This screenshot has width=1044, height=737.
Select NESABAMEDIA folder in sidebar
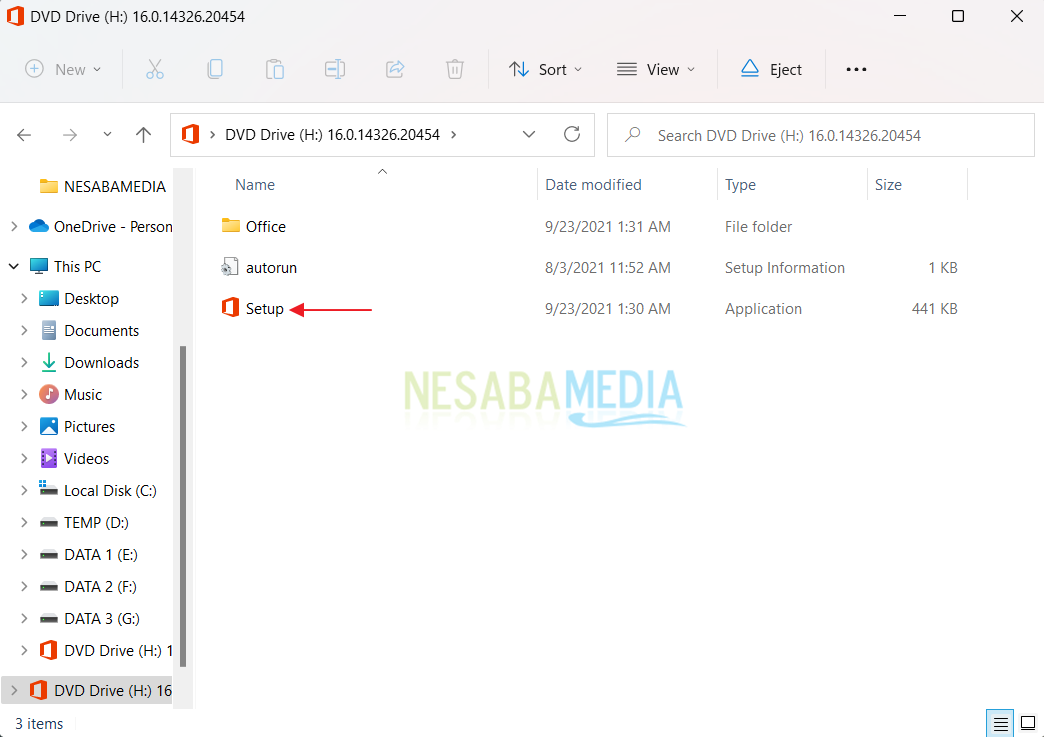[x=115, y=186]
